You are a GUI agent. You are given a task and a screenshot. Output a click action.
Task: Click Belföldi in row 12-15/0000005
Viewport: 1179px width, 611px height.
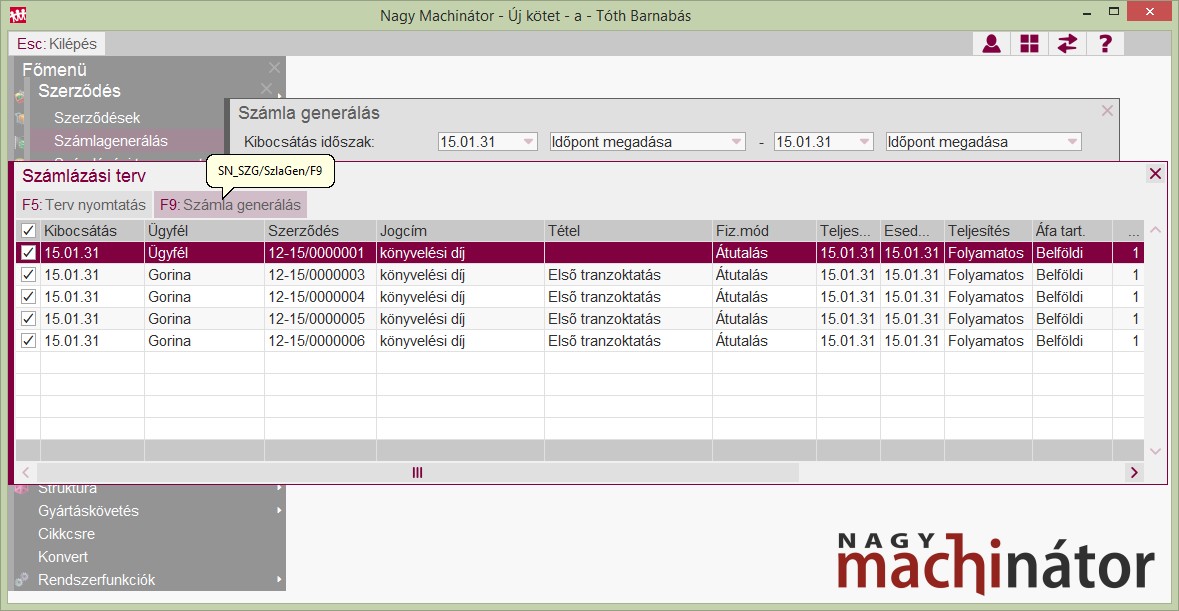pos(1059,319)
